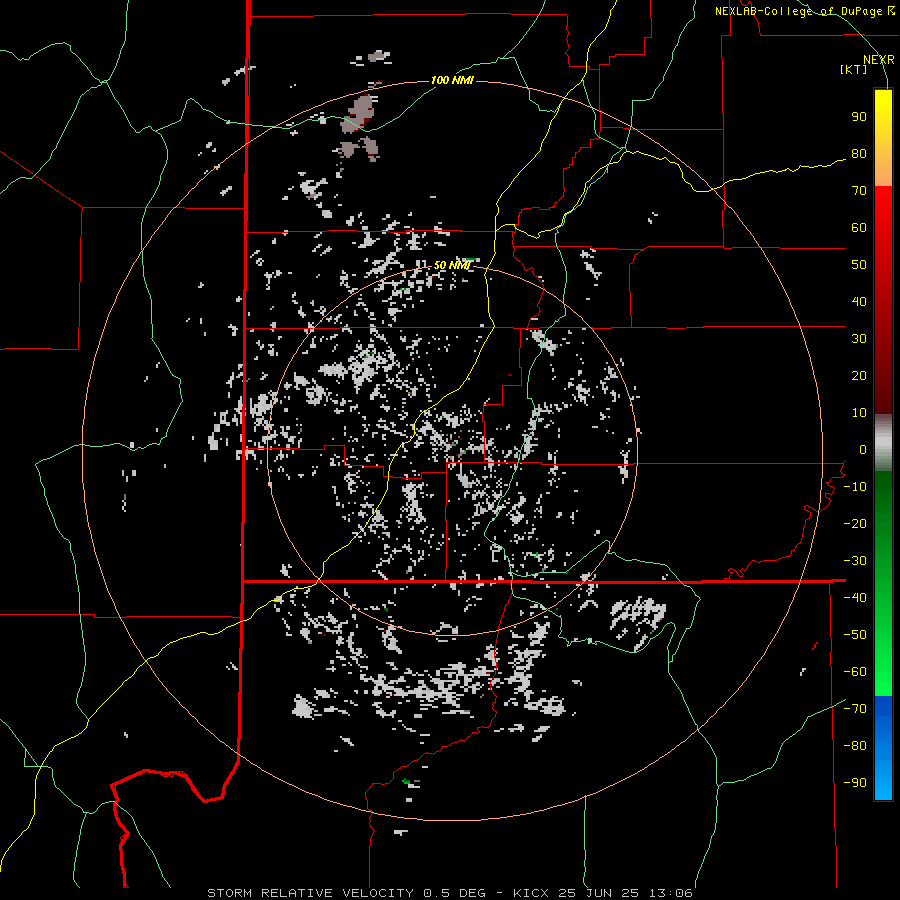Click the 90 value on color scale
Image resolution: width=900 pixels, height=900 pixels.
click(x=859, y=117)
